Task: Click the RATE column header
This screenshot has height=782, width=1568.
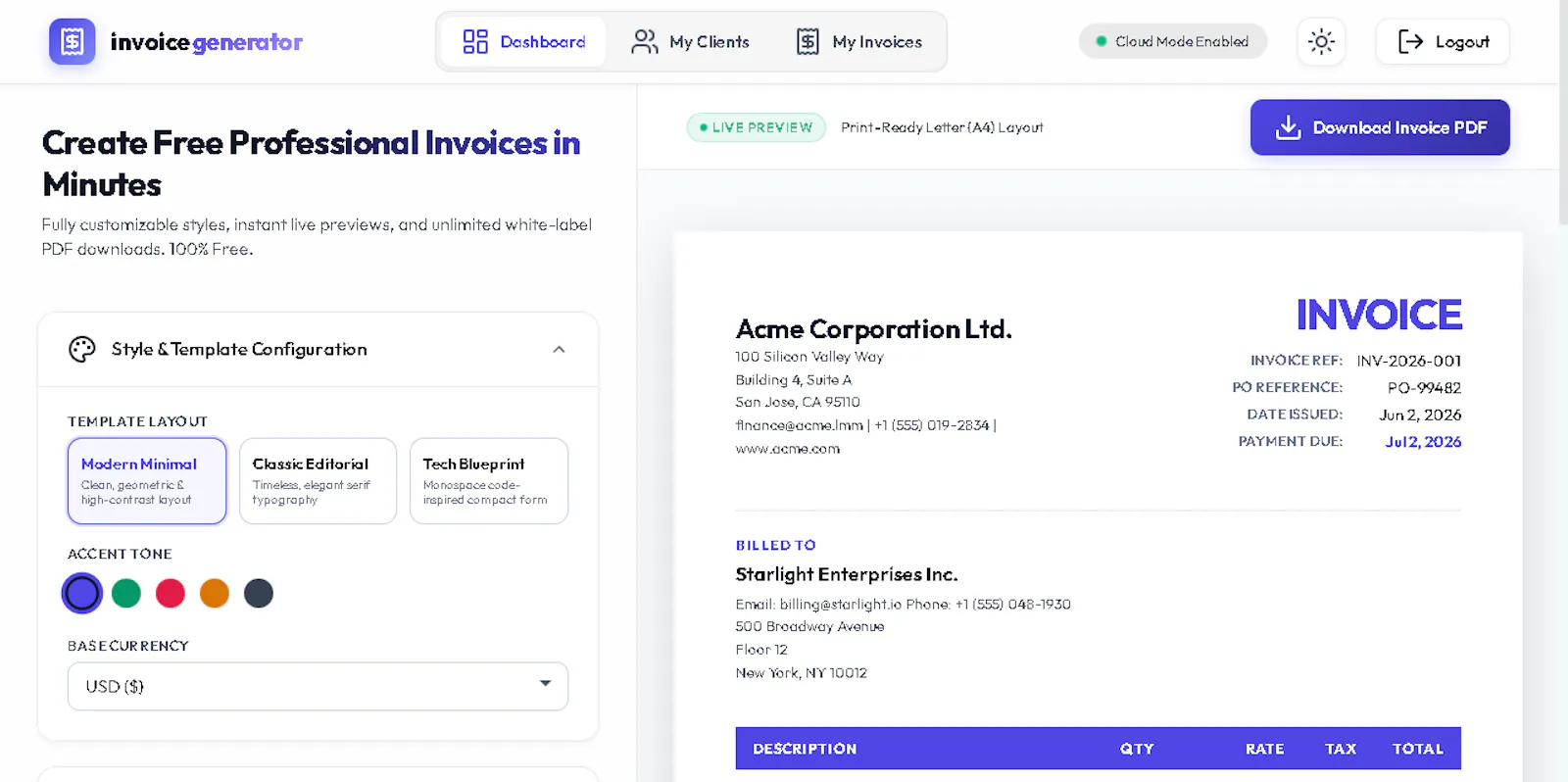Action: coord(1264,749)
